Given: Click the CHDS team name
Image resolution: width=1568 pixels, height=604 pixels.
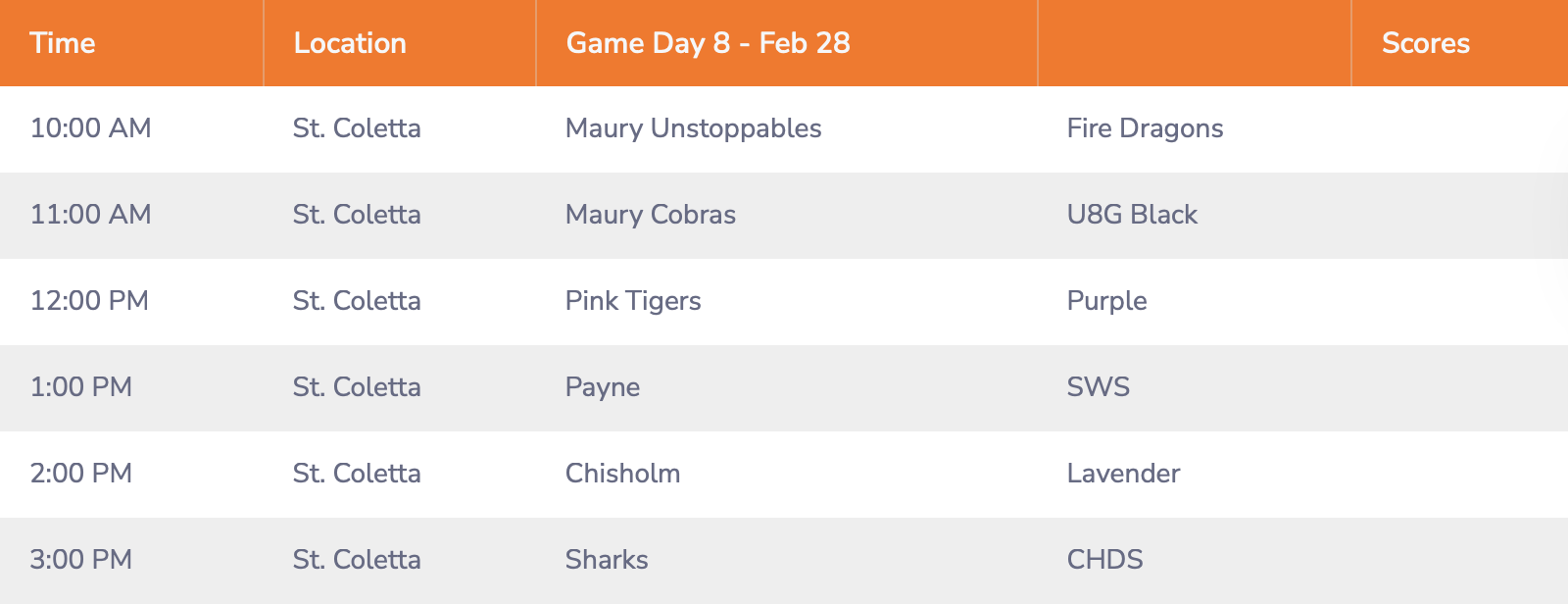Looking at the screenshot, I should 1105,560.
